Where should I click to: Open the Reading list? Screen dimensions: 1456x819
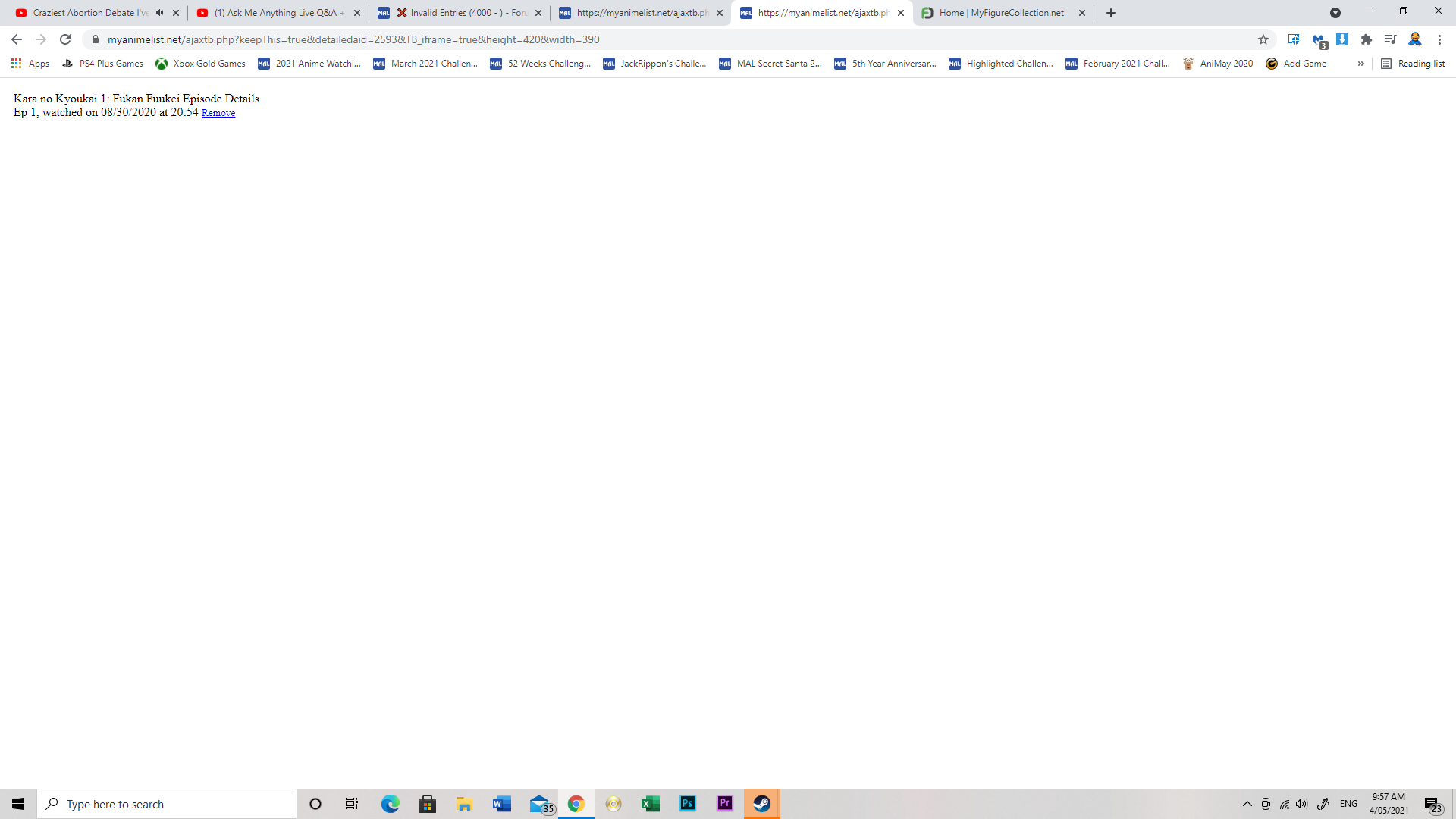point(1413,64)
